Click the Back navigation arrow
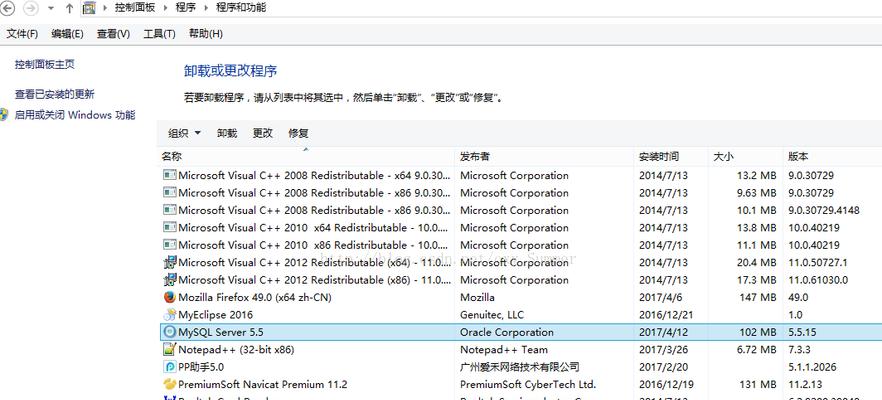This screenshot has width=882, height=400. click(x=7, y=8)
